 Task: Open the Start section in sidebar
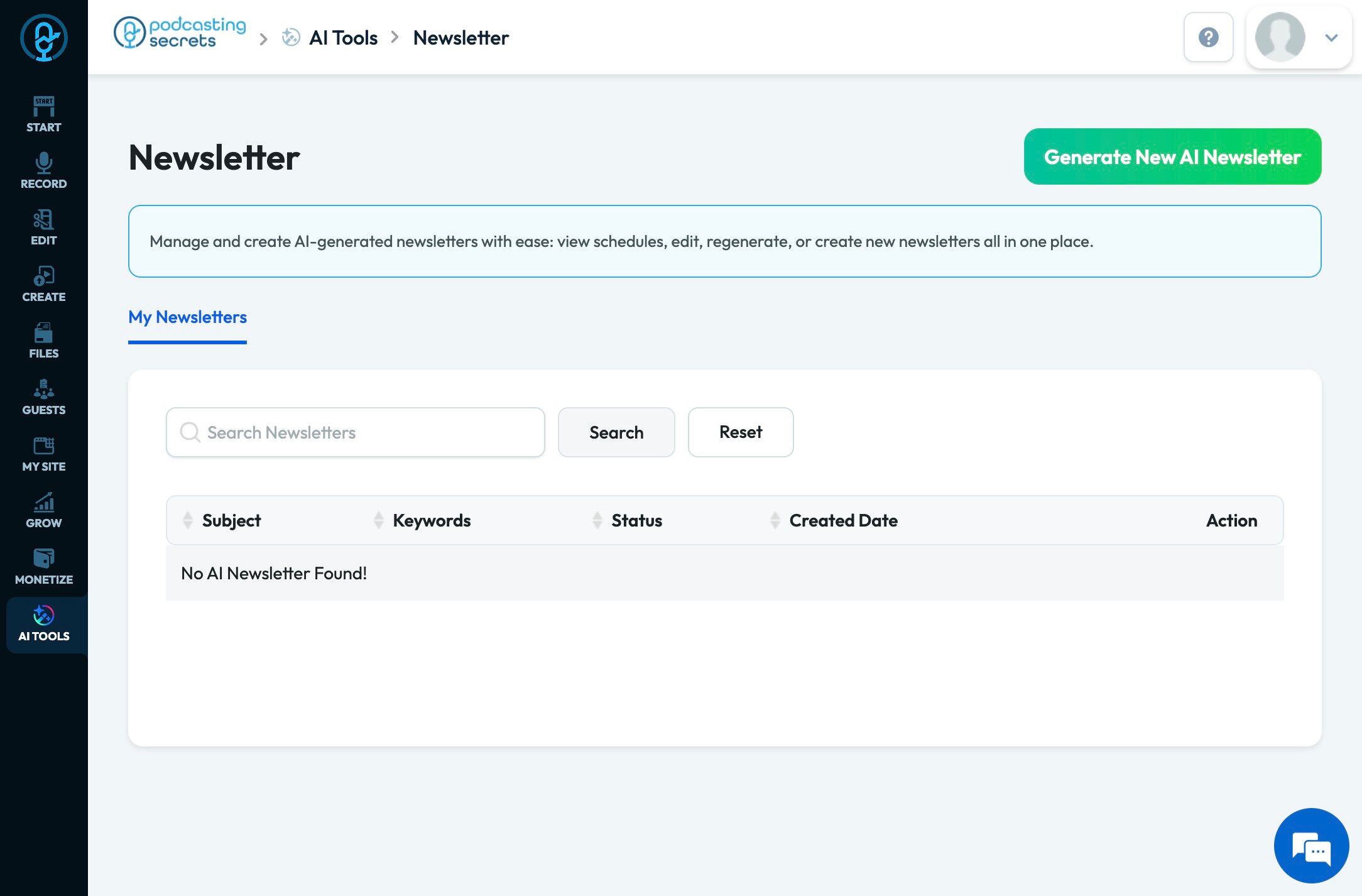coord(43,114)
